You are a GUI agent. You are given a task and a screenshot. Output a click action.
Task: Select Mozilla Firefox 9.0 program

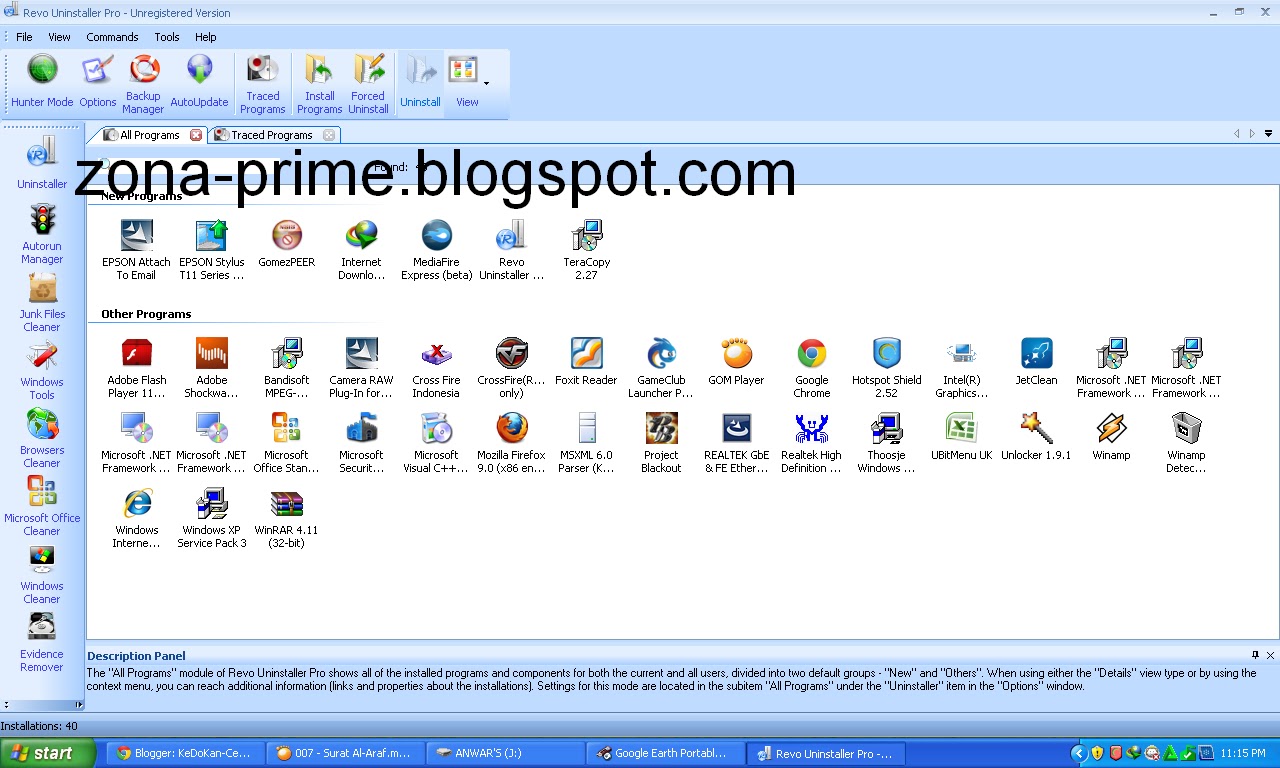coord(511,443)
